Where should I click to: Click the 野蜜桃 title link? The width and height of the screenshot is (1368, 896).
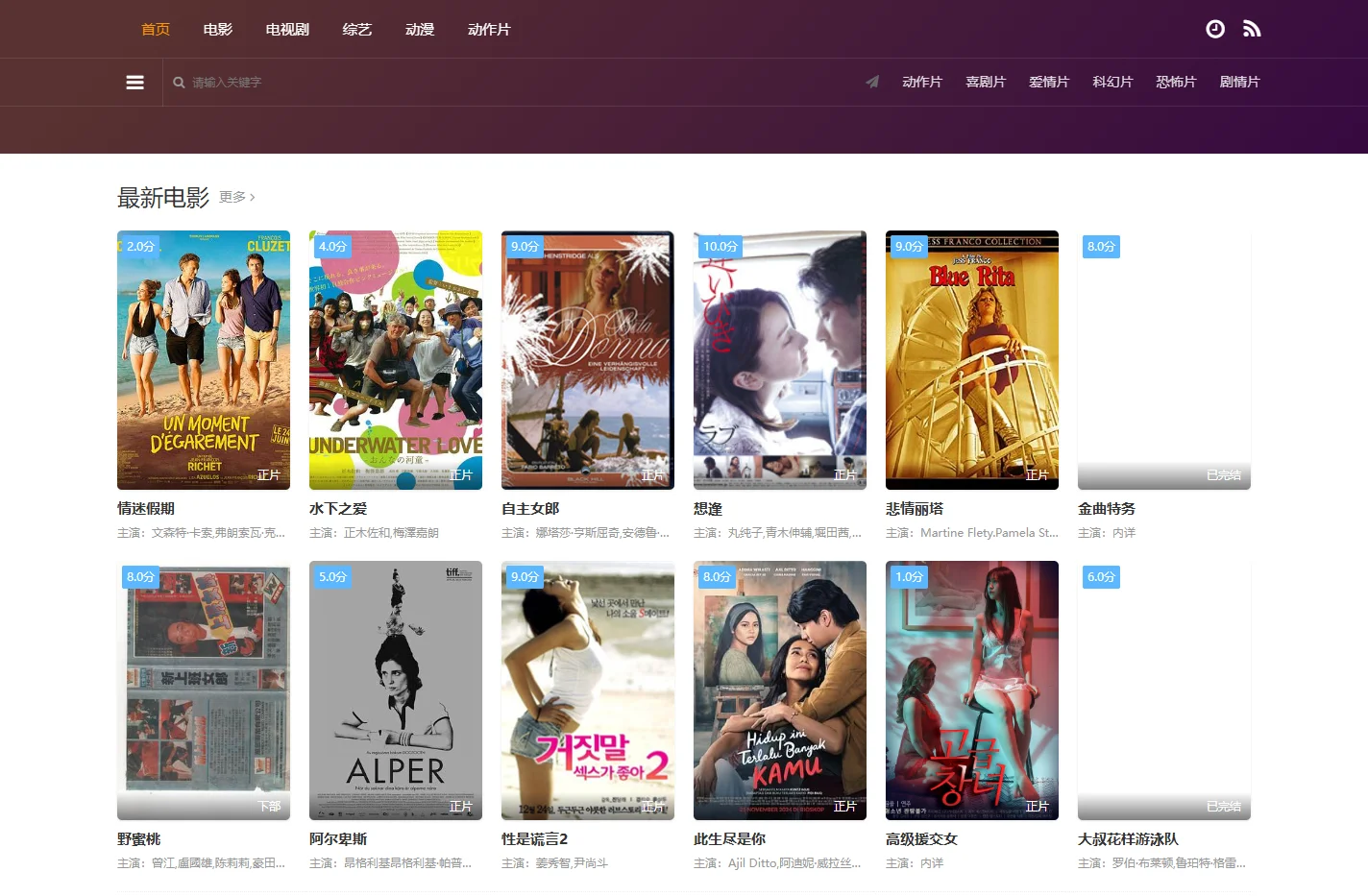[x=139, y=839]
